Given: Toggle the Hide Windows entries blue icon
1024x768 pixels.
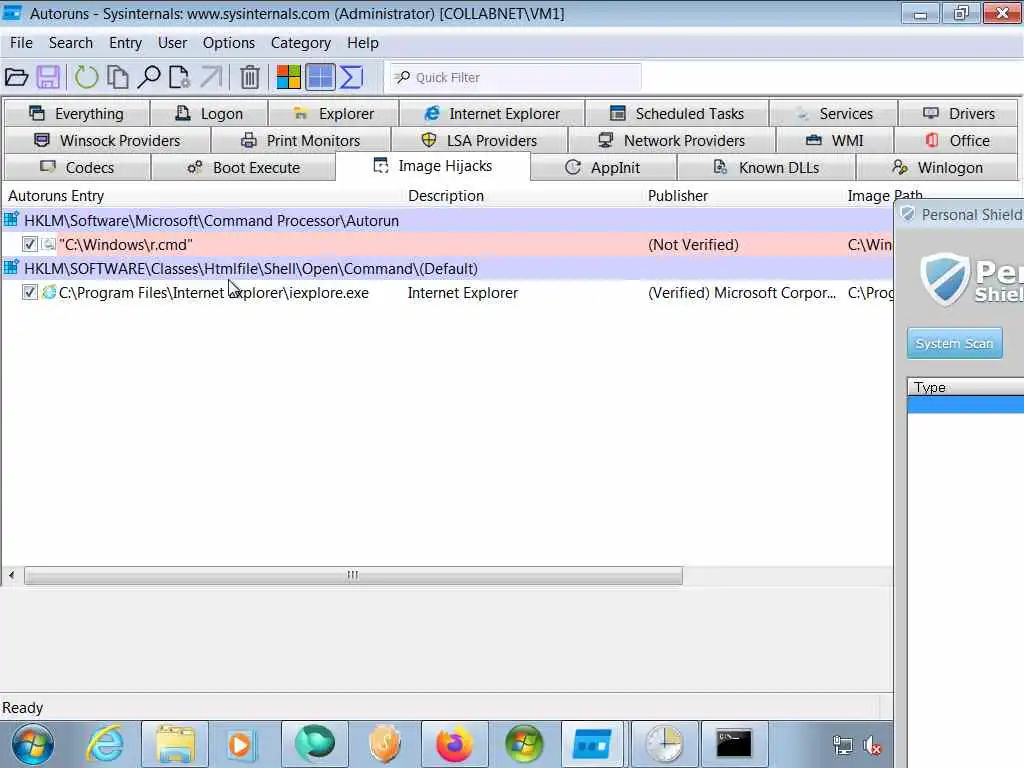Looking at the screenshot, I should (321, 77).
